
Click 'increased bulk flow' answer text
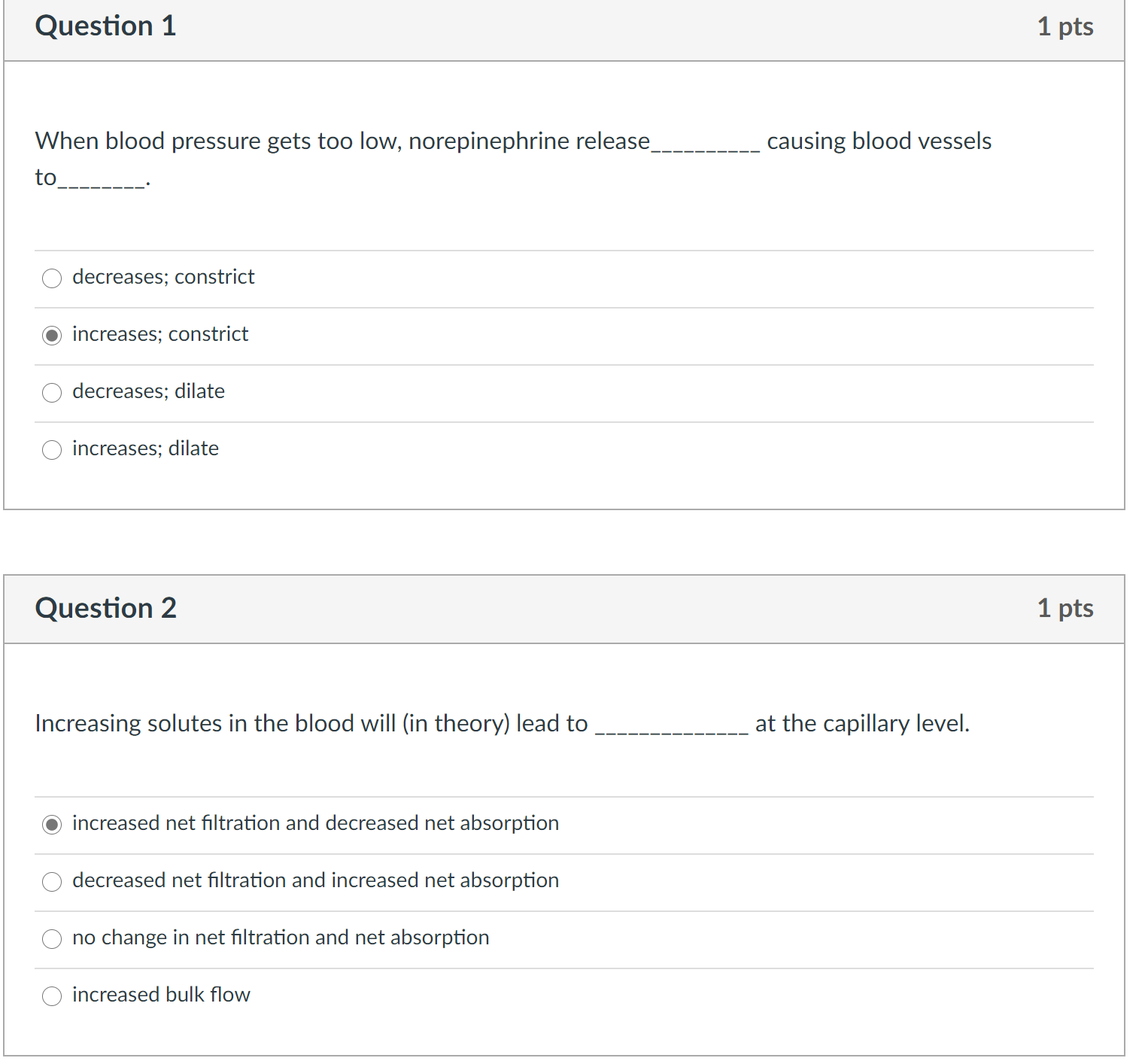click(x=161, y=995)
